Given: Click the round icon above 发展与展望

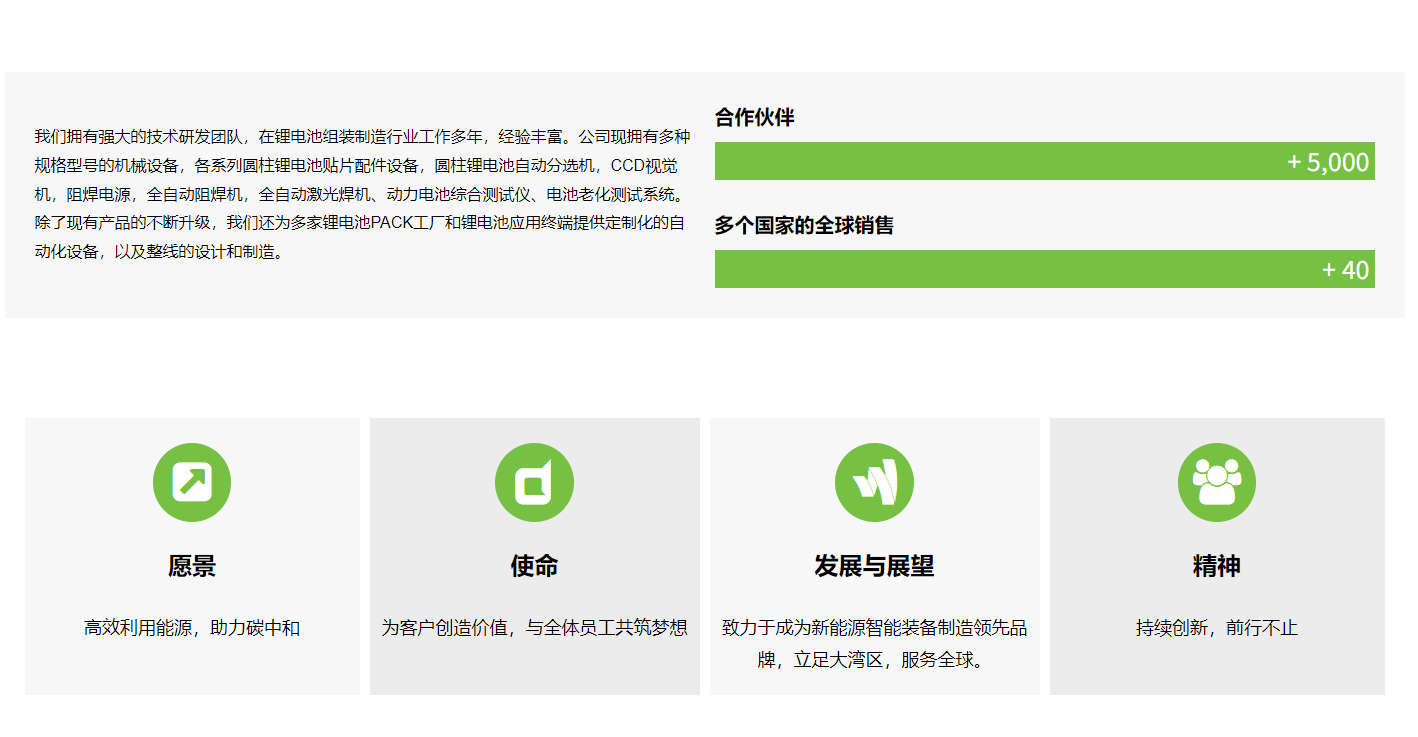Looking at the screenshot, I should pyautogui.click(x=874, y=482).
